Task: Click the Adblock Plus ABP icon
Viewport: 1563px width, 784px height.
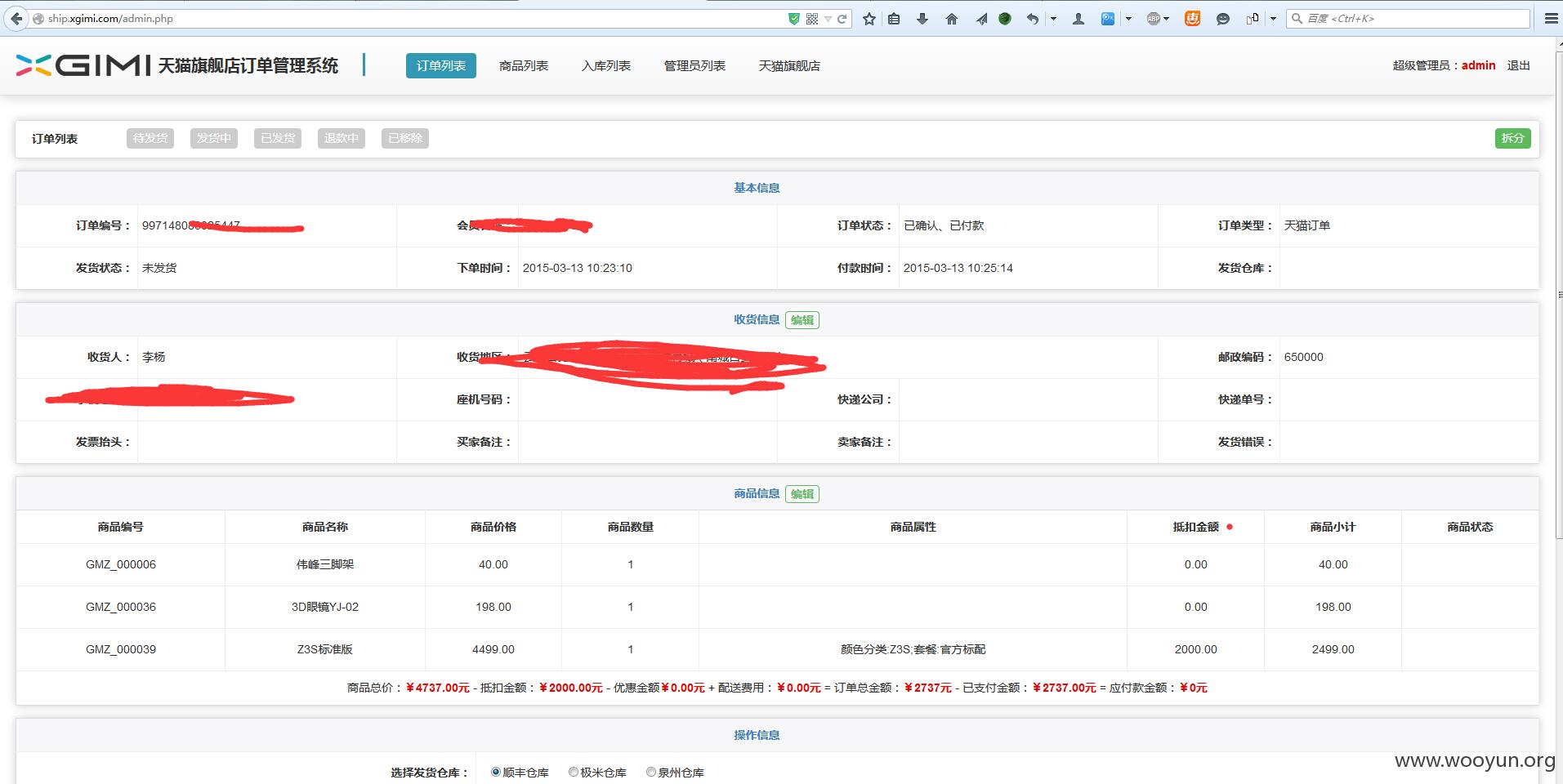Action: (x=1153, y=19)
